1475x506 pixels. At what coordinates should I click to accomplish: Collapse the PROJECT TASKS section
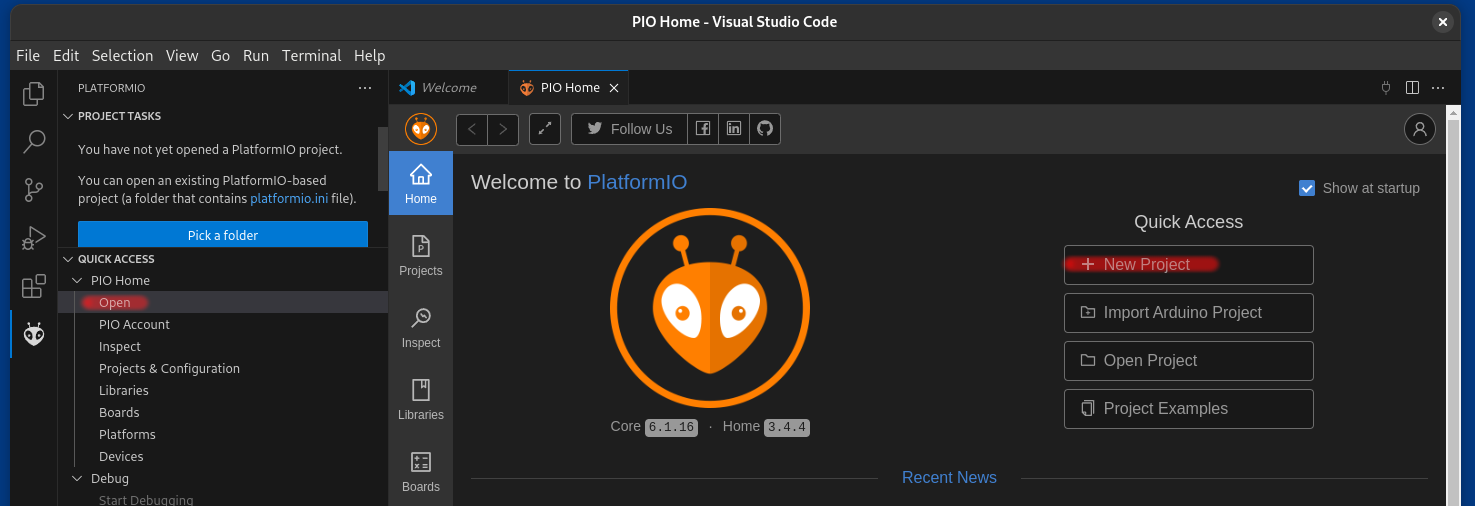(68, 116)
